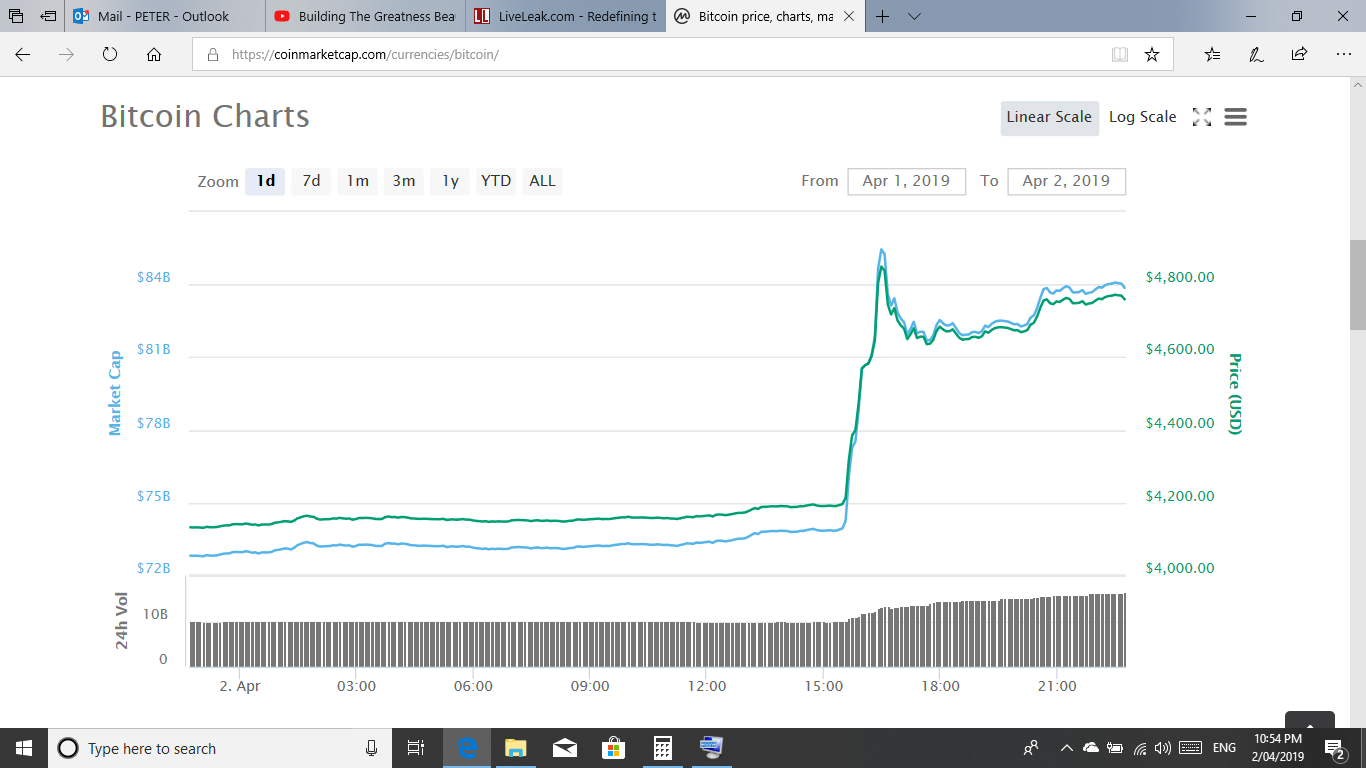Open the network Wi-Fi tray icon
Image resolution: width=1366 pixels, height=768 pixels.
tap(1139, 748)
